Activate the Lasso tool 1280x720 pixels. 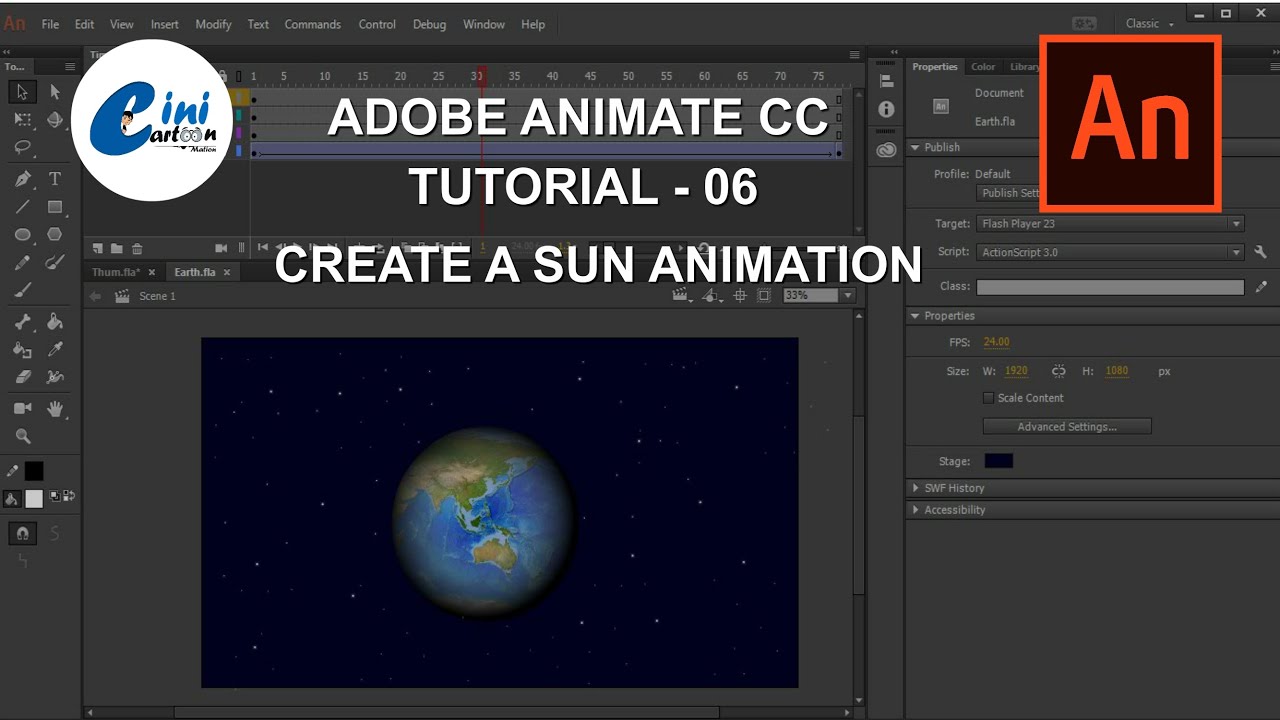[22, 148]
